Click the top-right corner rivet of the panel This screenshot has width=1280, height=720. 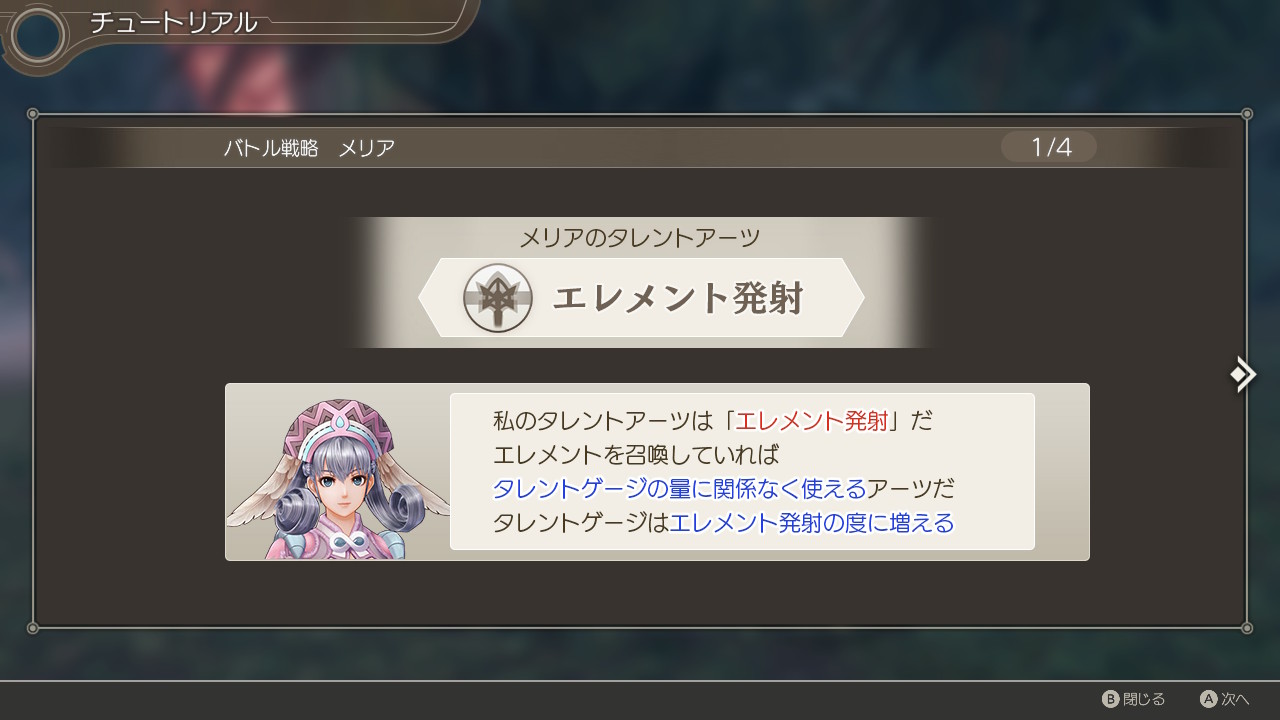(1246, 114)
